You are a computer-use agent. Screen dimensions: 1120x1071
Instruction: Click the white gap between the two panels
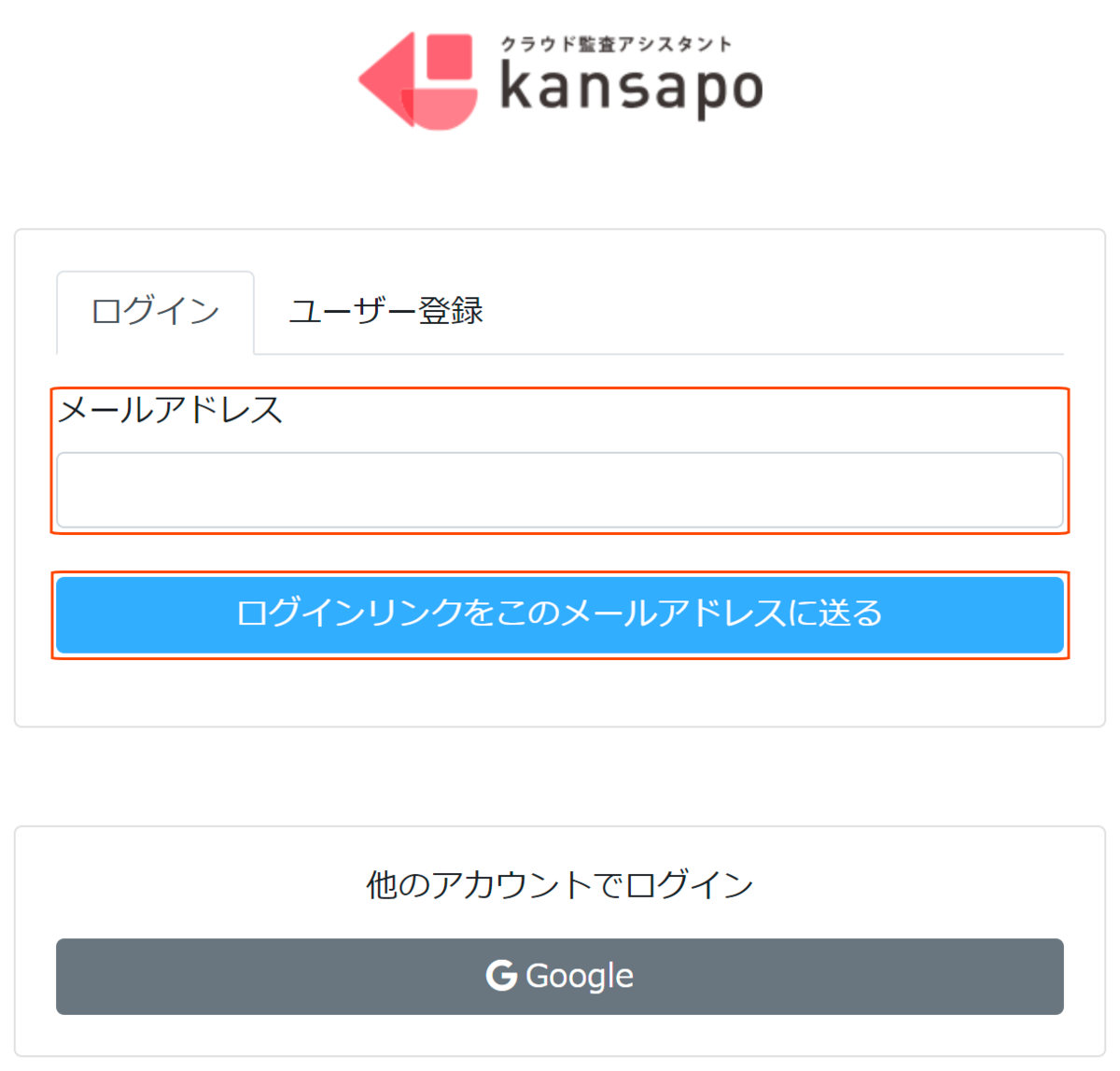(x=560, y=776)
